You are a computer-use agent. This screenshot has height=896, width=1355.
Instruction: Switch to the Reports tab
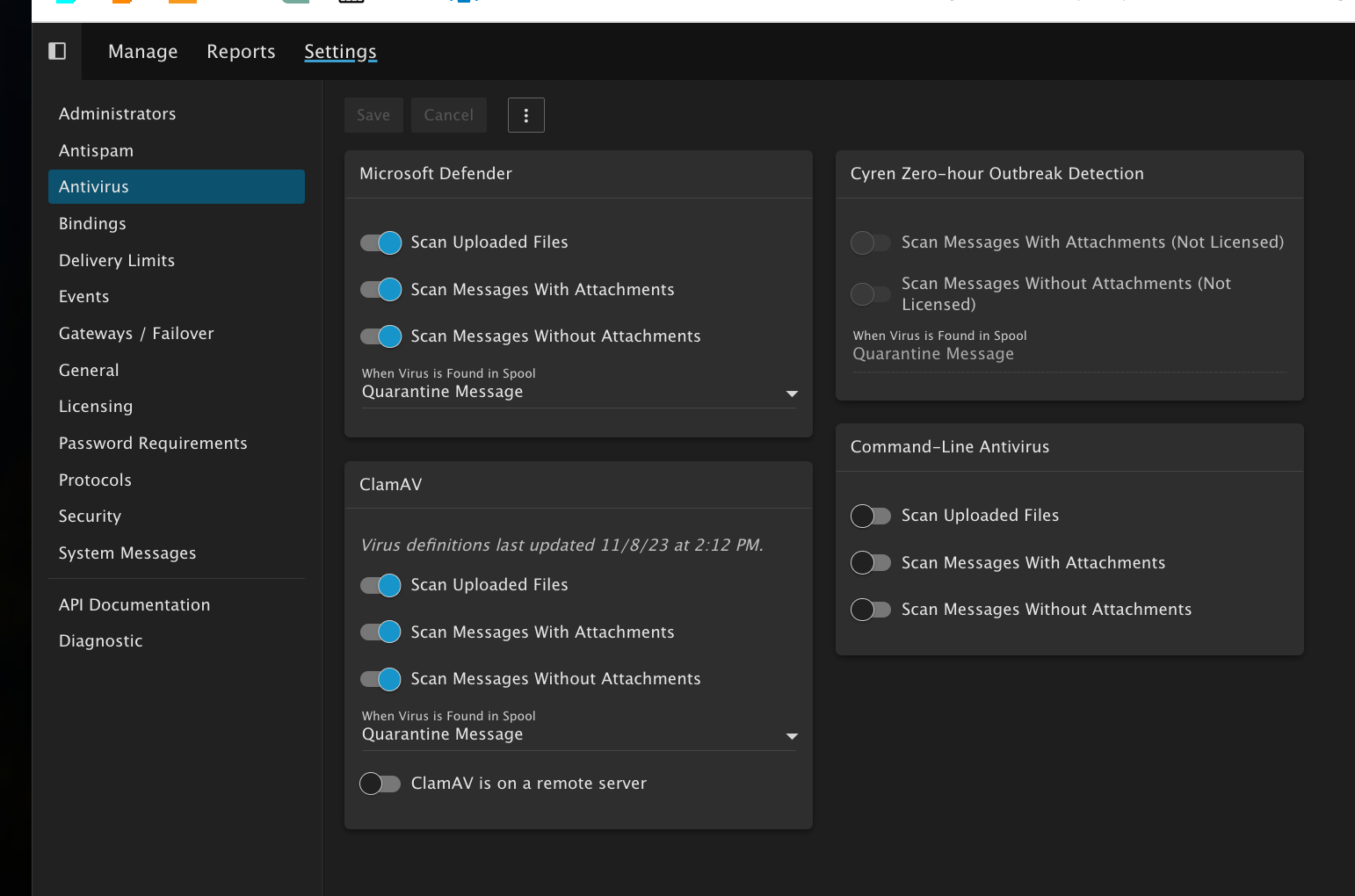241,52
